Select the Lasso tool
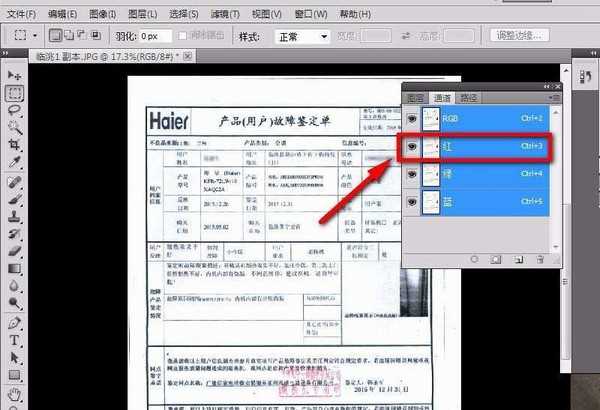 [x=14, y=110]
